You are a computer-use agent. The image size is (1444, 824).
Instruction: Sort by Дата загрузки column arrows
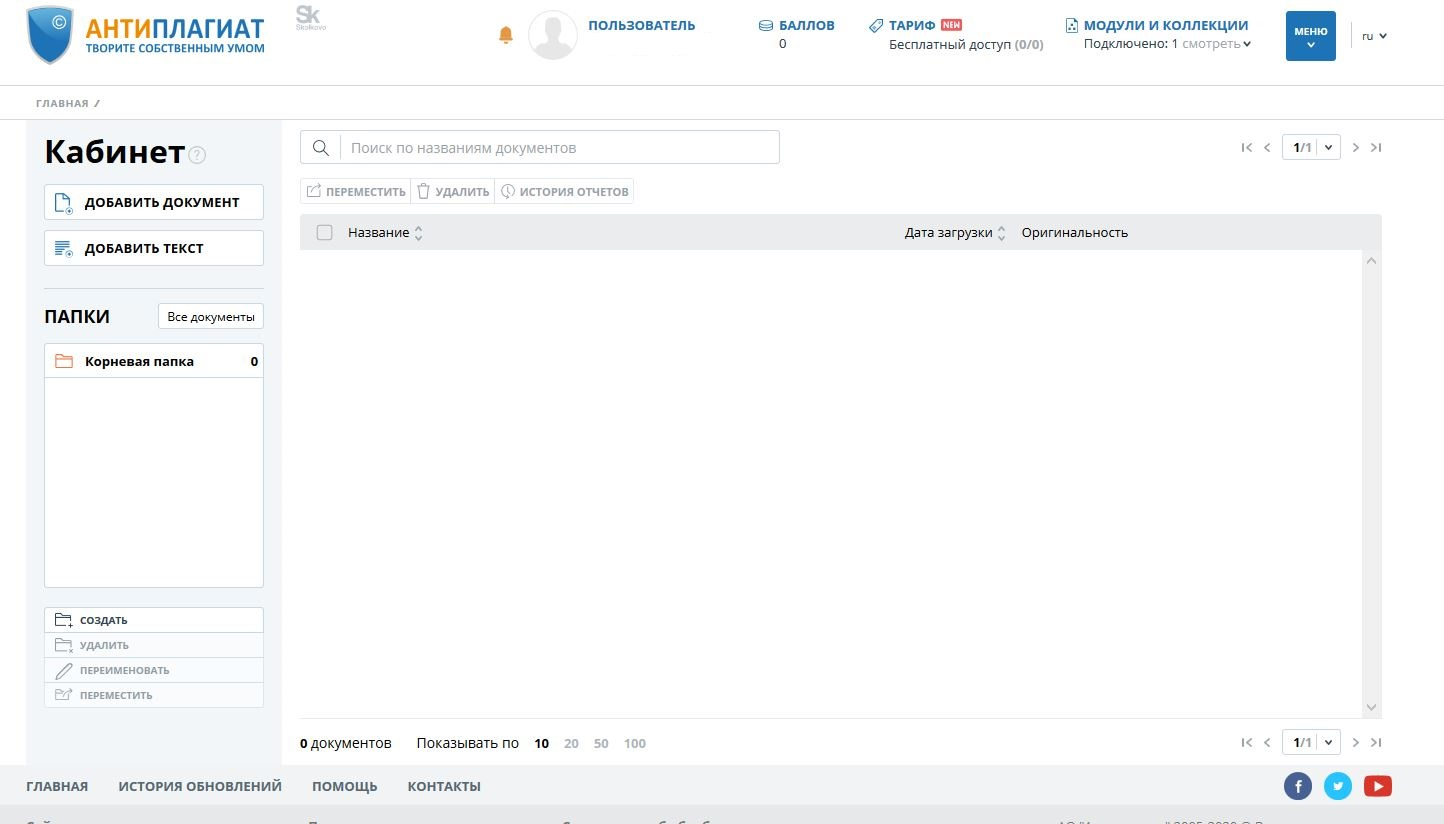point(1002,233)
